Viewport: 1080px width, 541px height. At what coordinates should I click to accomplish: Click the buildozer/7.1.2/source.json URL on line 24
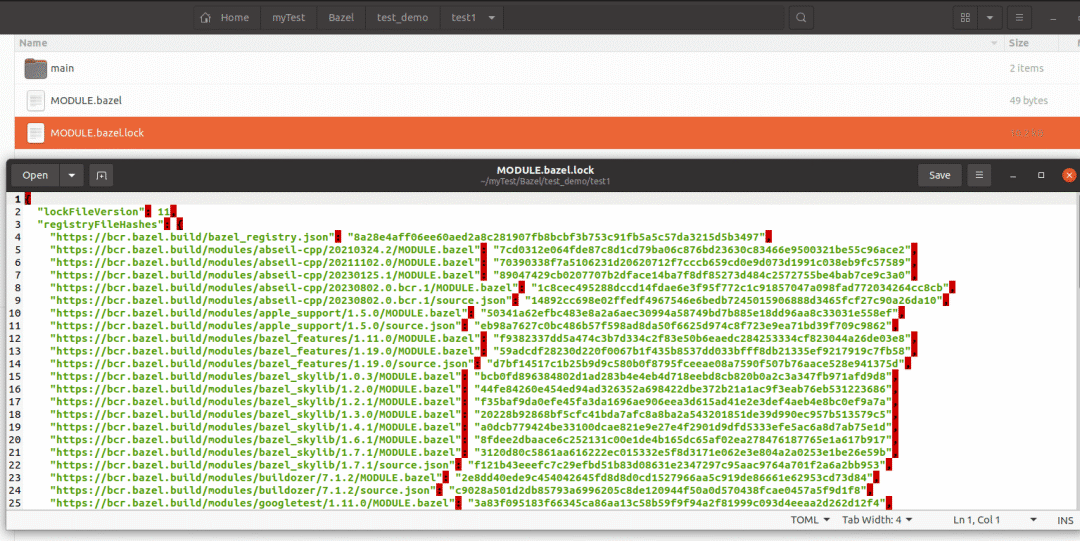pos(243,491)
